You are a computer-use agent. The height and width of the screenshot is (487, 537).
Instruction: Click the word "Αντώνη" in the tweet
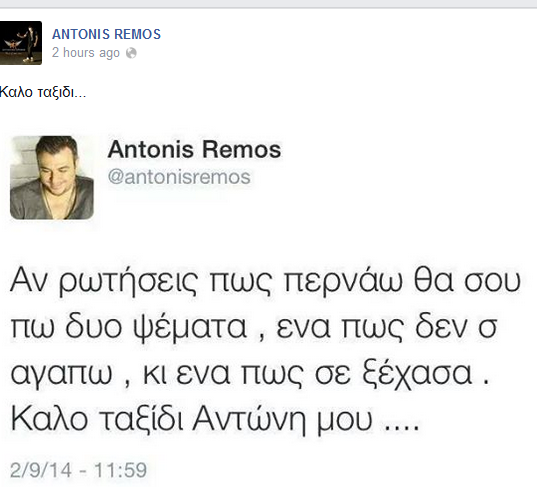click(x=249, y=419)
